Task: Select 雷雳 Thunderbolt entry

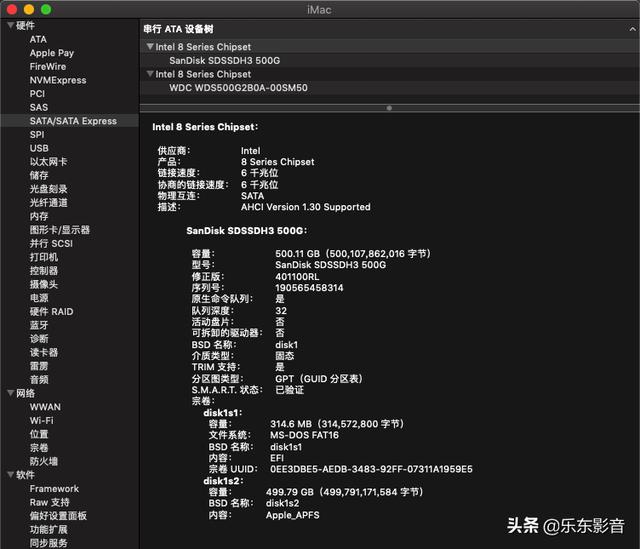Action: tap(39, 366)
